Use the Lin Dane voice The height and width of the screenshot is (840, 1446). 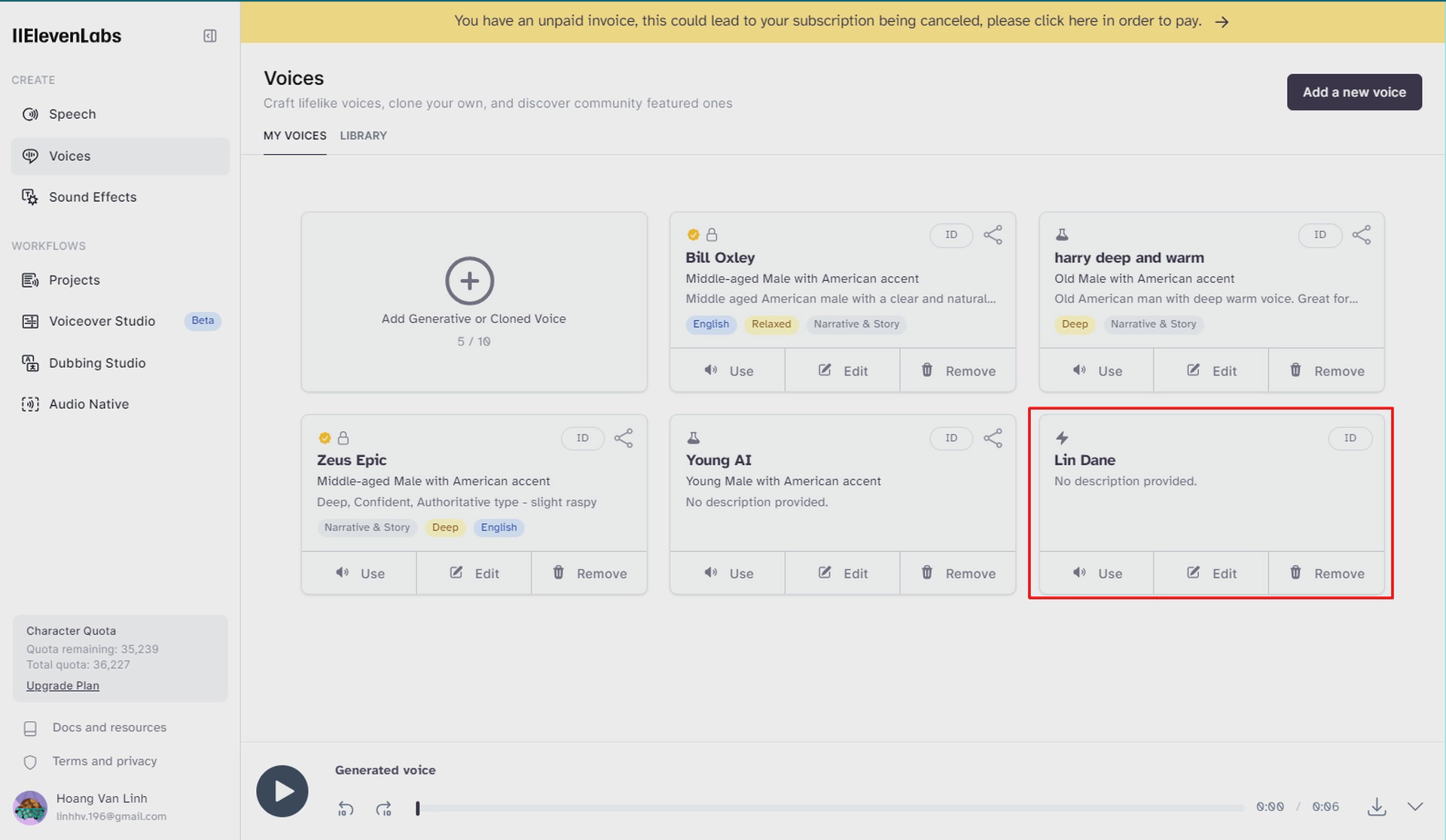[1097, 573]
